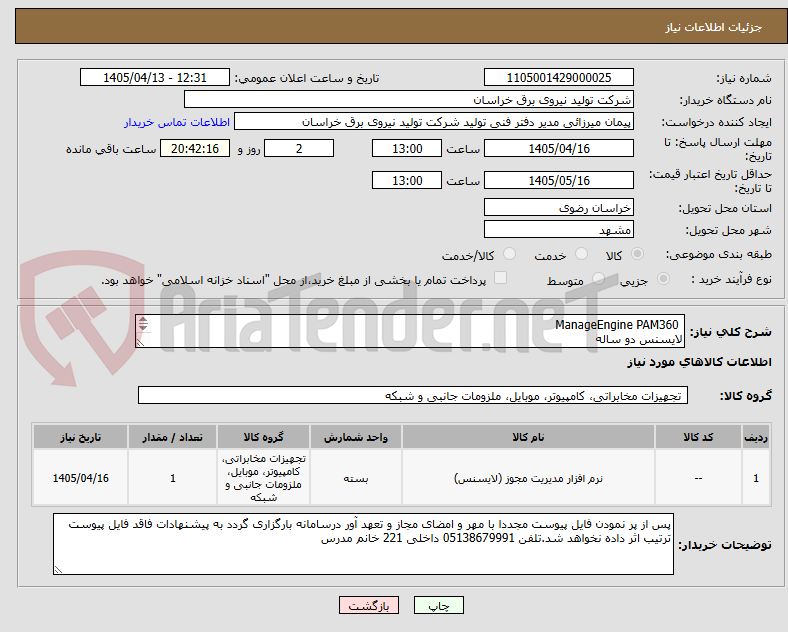Screen dimensions: 788x632
Task: Click the price validity date 1405/05/16 field
Action: tap(558, 180)
